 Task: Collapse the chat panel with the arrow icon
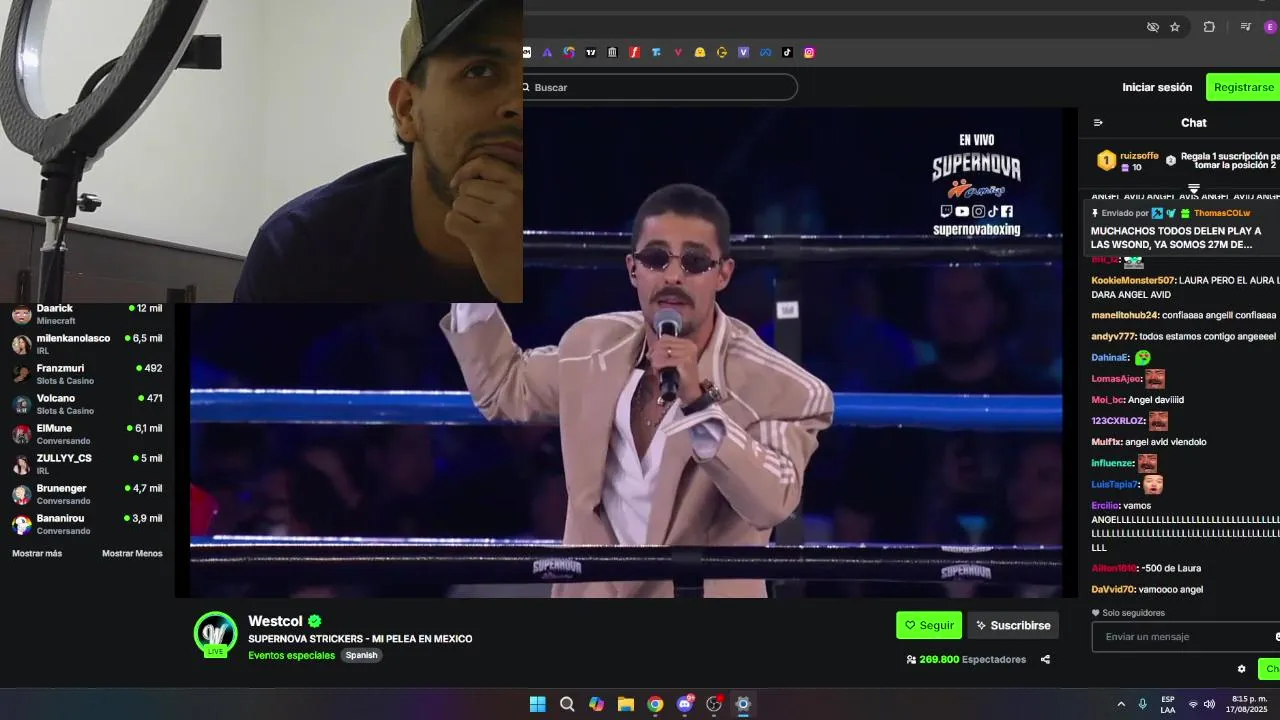tap(1098, 123)
